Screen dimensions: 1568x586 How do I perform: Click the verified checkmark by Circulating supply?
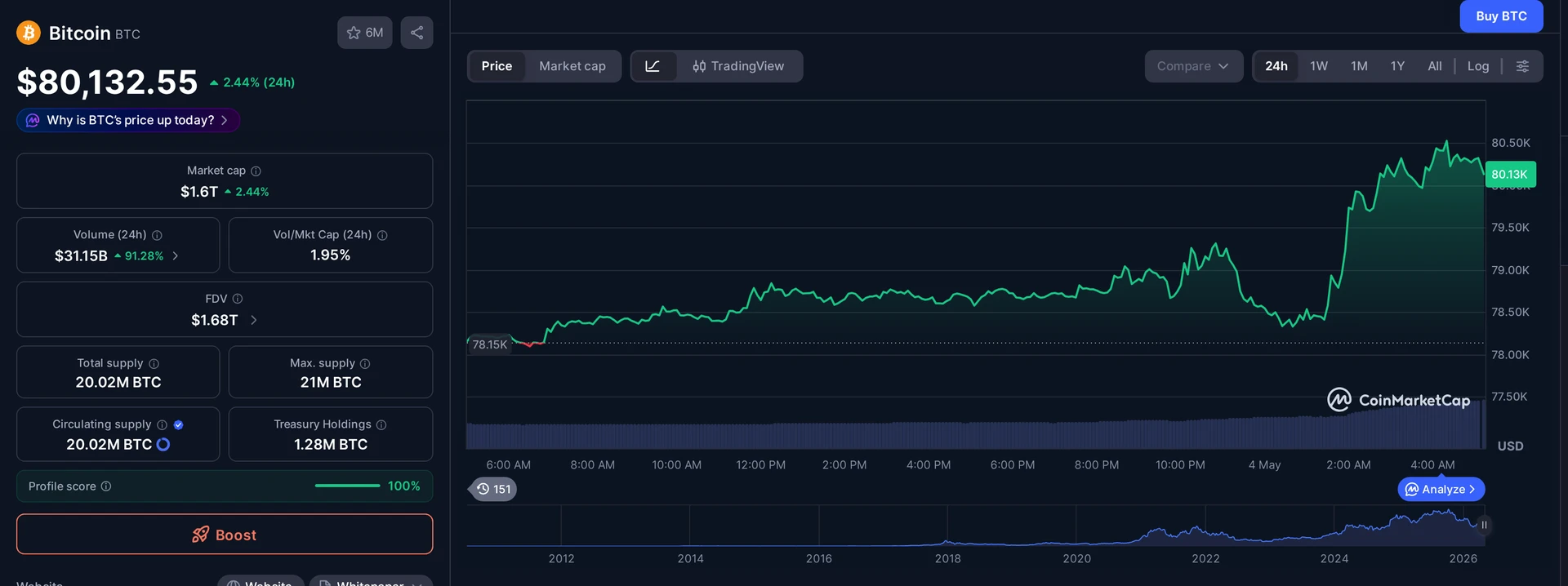click(x=179, y=424)
